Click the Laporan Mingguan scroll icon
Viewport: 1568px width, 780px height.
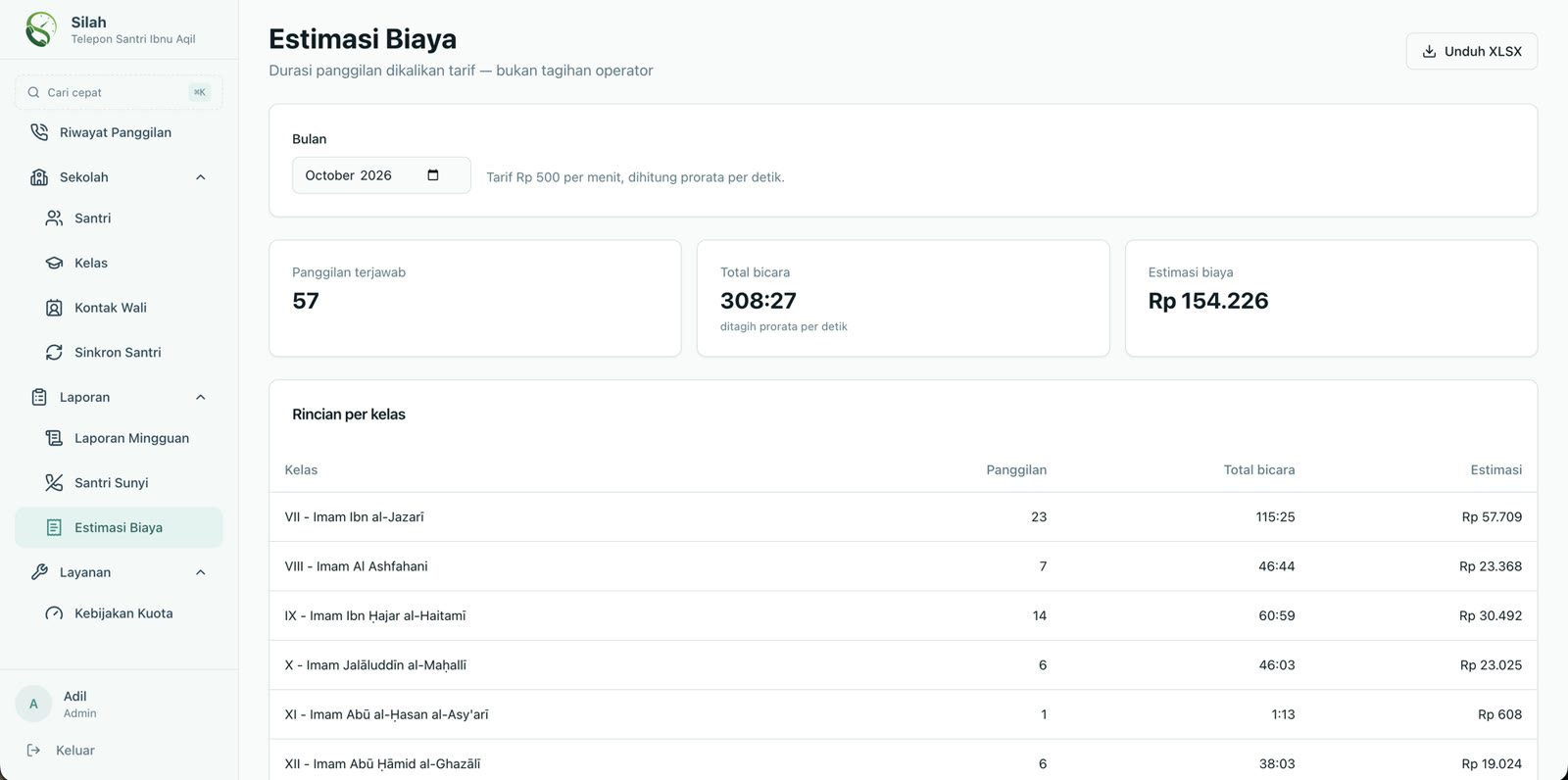pyautogui.click(x=54, y=438)
